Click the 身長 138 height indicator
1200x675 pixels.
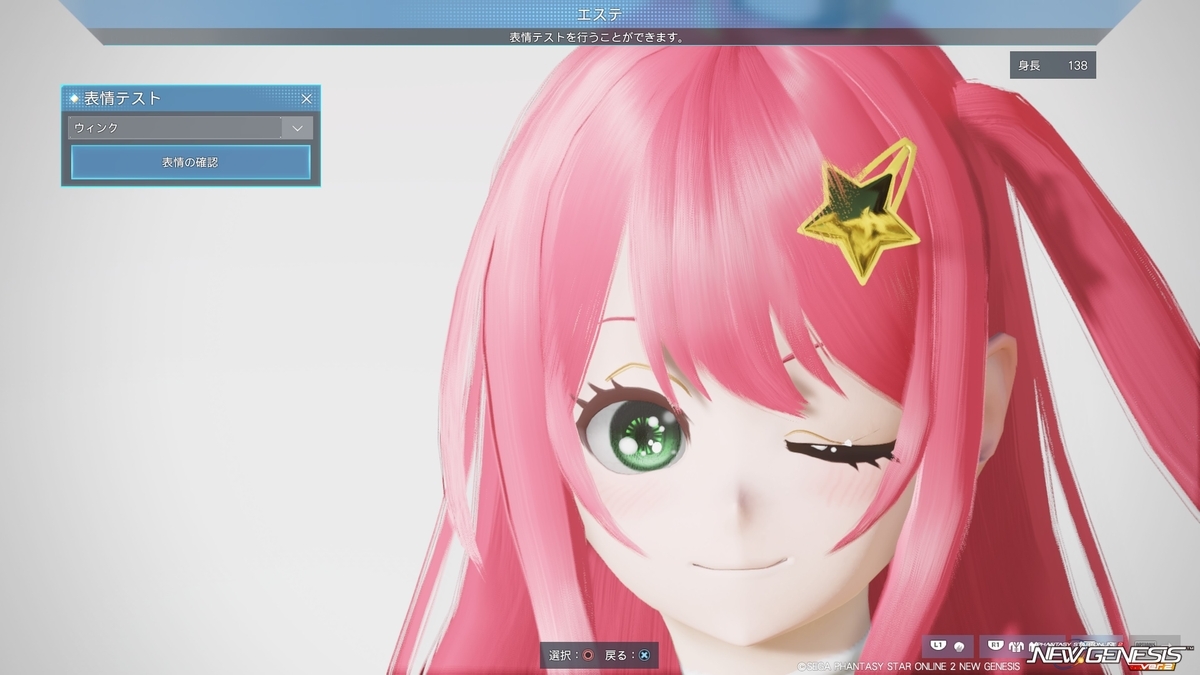(1053, 65)
